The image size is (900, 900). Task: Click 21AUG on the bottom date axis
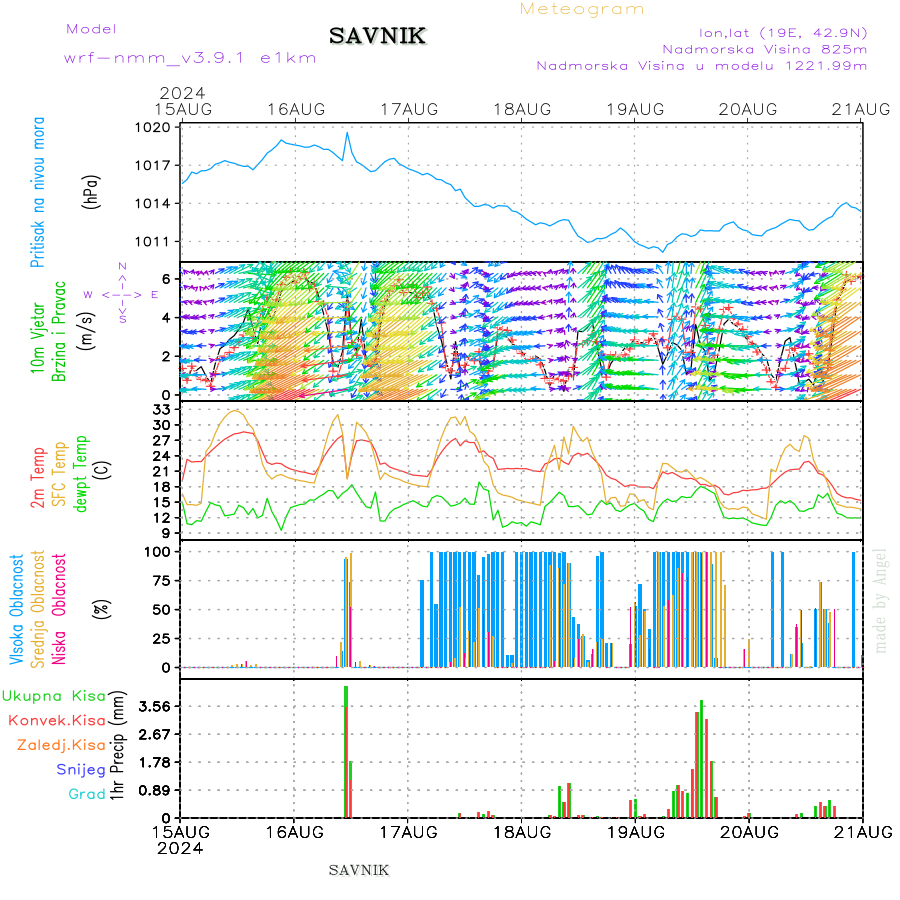(863, 832)
